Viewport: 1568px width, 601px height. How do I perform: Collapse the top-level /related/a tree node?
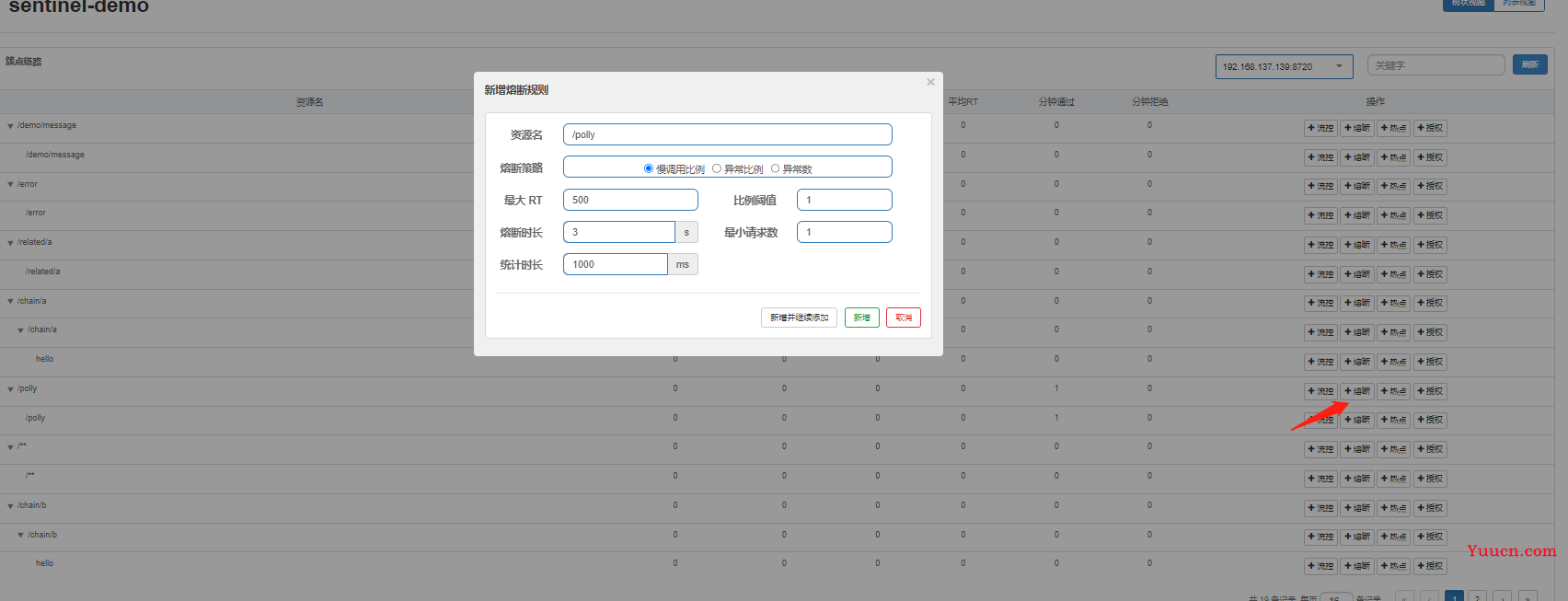[x=11, y=243]
